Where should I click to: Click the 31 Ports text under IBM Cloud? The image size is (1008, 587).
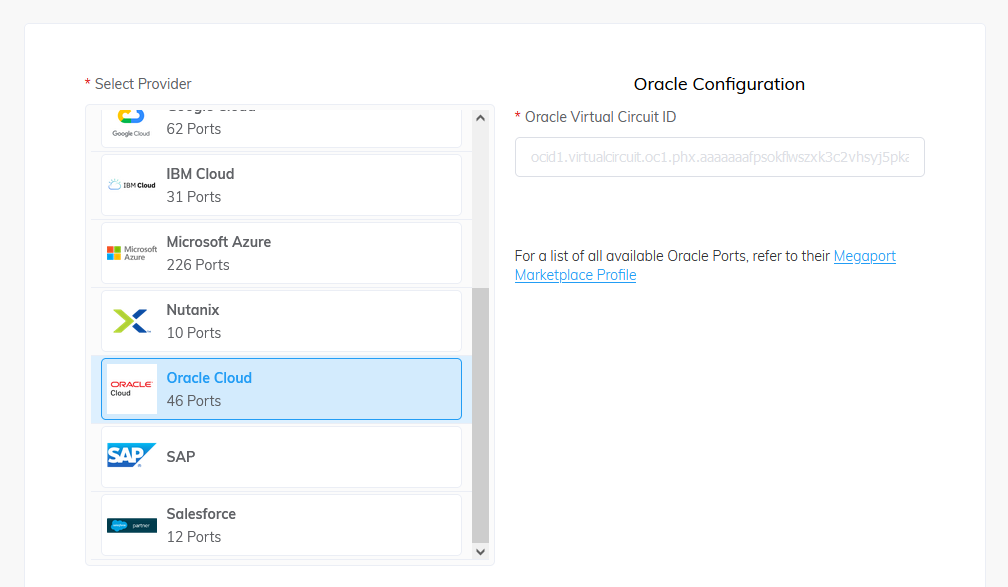[x=194, y=197]
